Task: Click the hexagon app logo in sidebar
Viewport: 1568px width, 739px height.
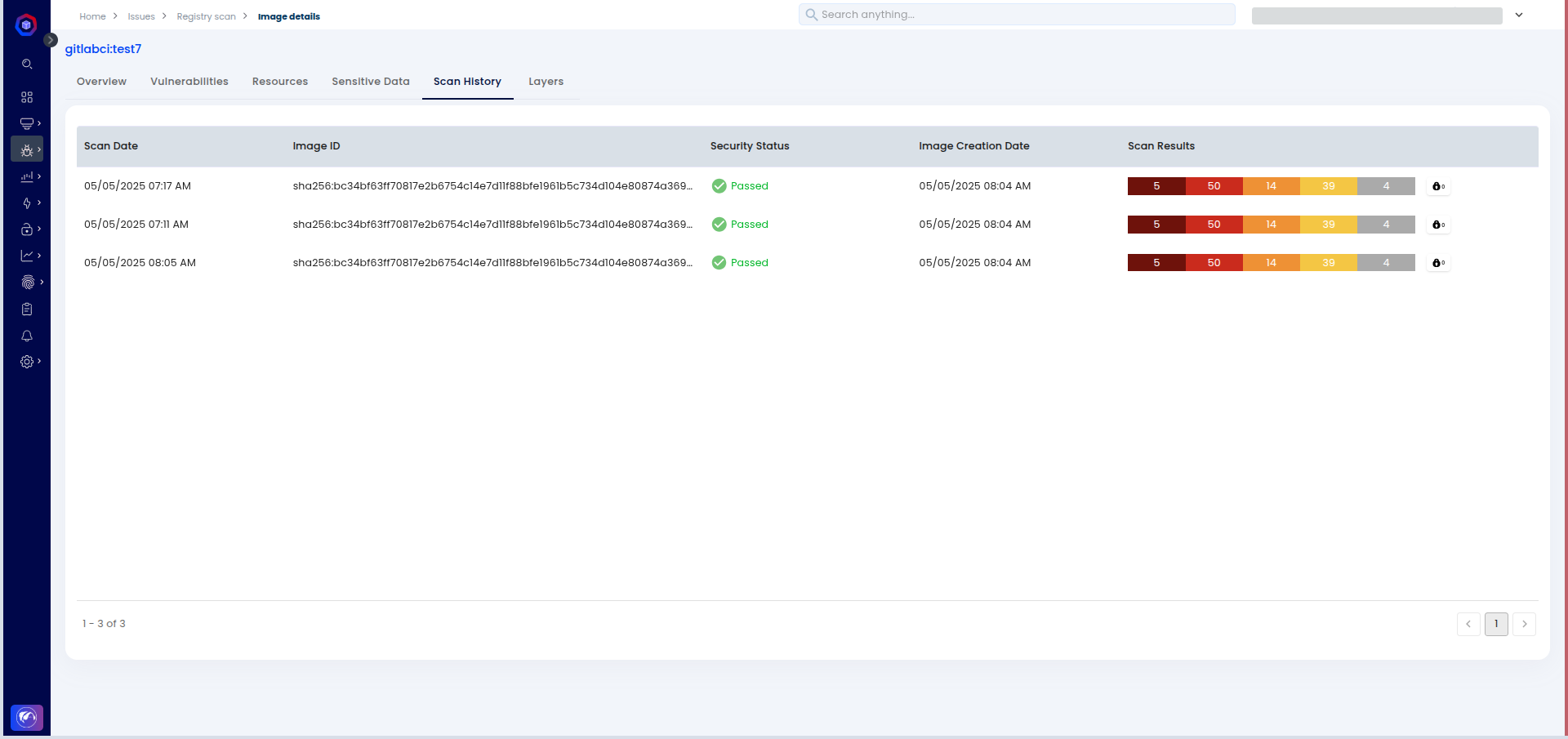Action: [x=26, y=25]
